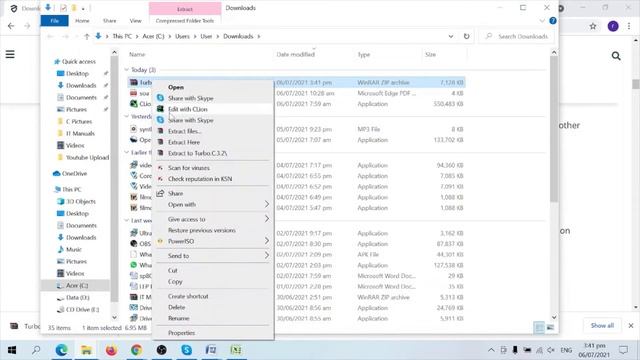Click the share icon next to Share

click(x=160, y=193)
